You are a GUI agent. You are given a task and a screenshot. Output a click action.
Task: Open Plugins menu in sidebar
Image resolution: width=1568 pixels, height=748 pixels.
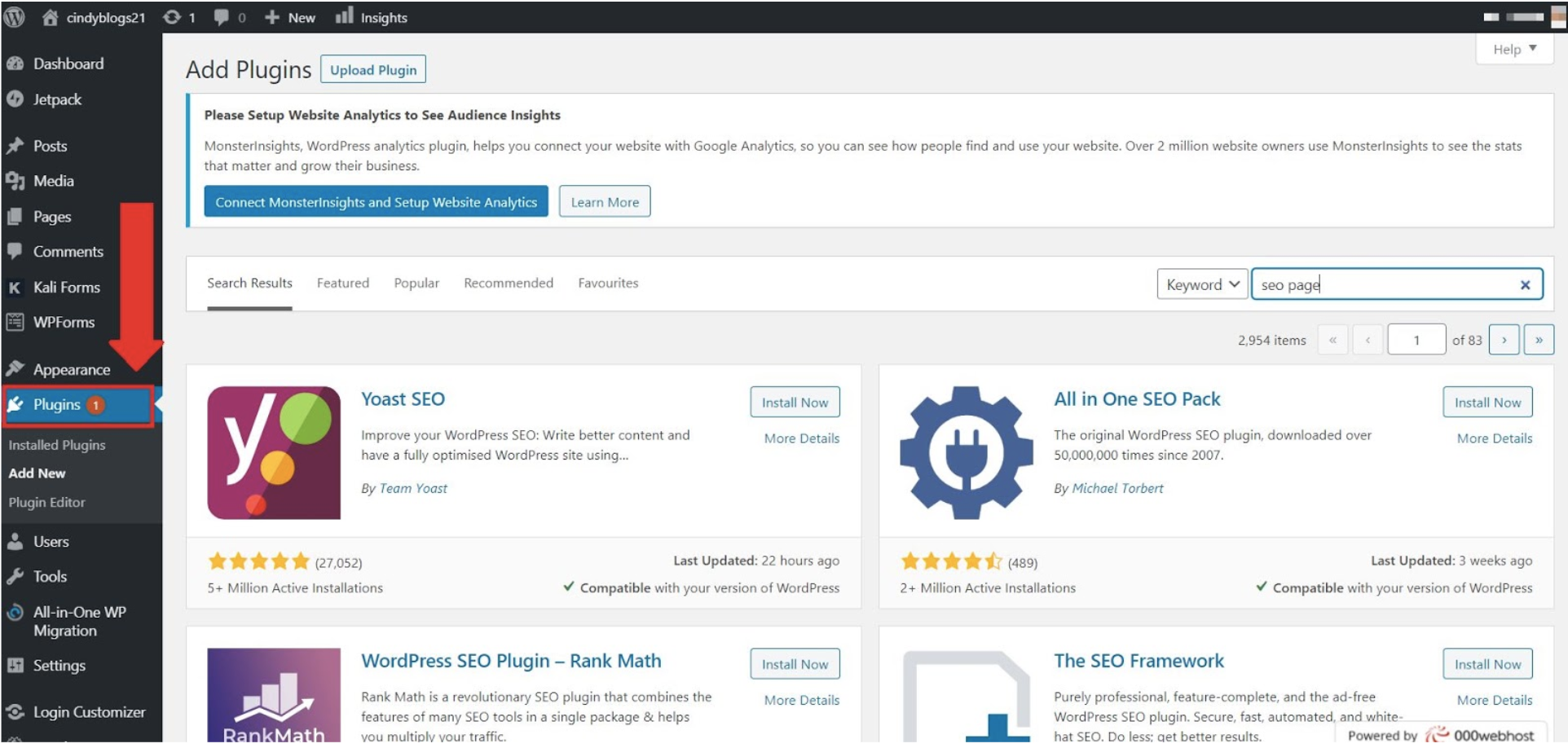click(77, 405)
